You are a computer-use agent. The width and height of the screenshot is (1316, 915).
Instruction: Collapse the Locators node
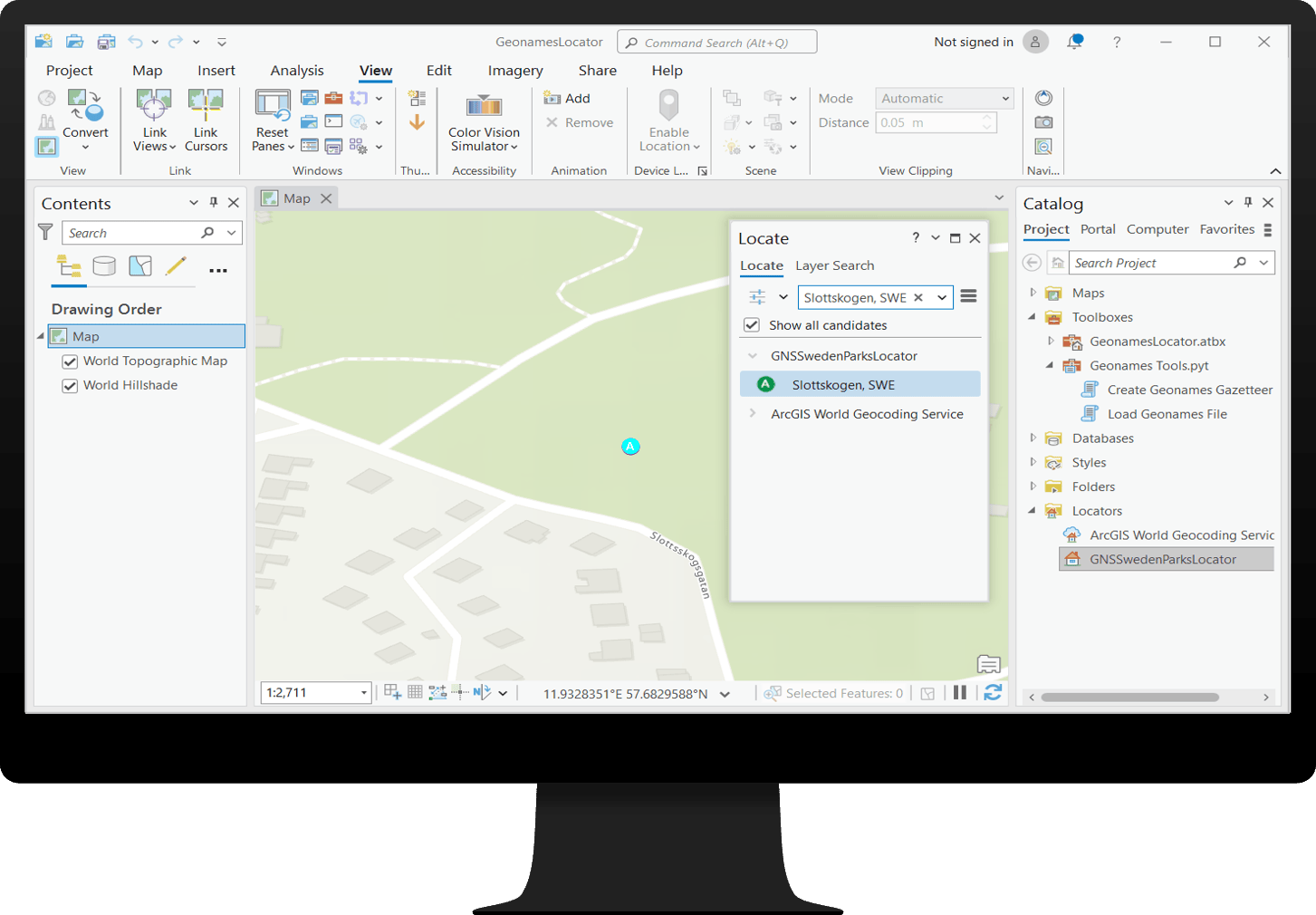click(1033, 511)
